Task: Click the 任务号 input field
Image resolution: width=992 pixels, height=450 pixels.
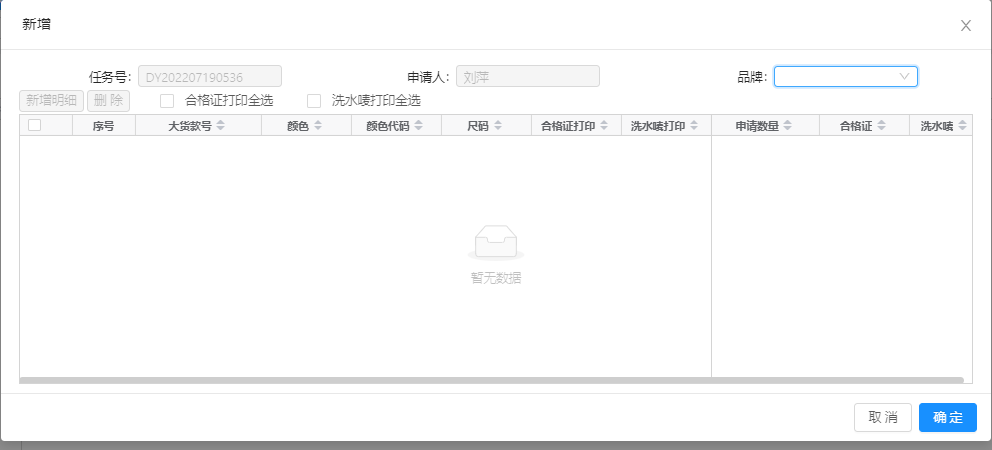Action: (x=210, y=77)
